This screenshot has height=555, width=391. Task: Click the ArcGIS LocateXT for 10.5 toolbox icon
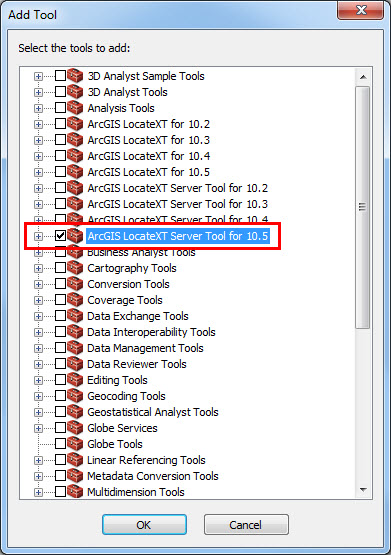(x=75, y=172)
